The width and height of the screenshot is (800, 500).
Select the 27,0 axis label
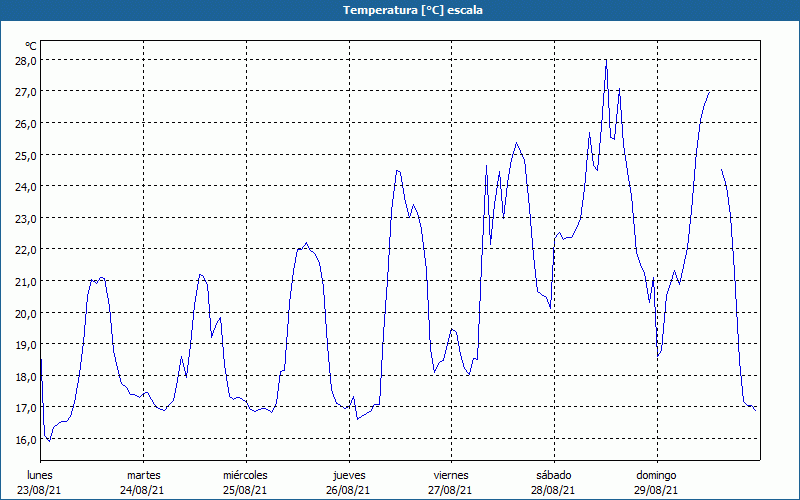27,92
